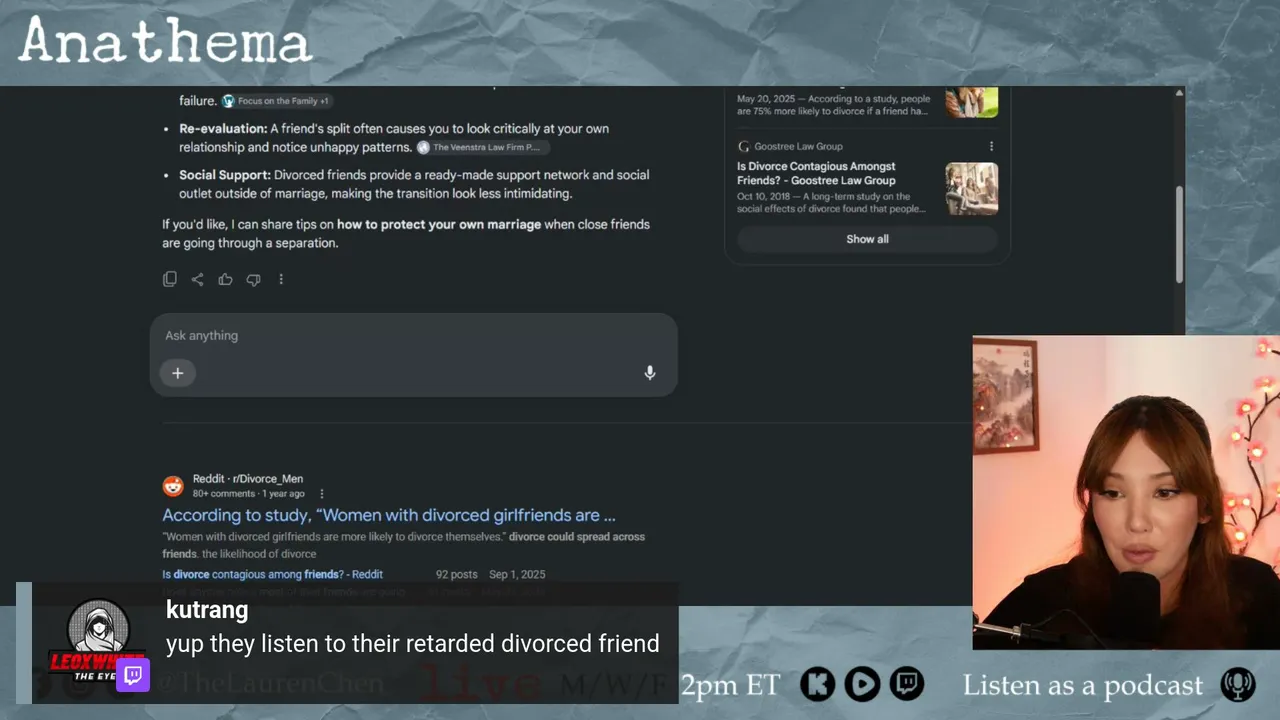Image resolution: width=1280 pixels, height=720 pixels.
Task: Click the 'Goostree Law Group' source name
Action: pos(799,146)
